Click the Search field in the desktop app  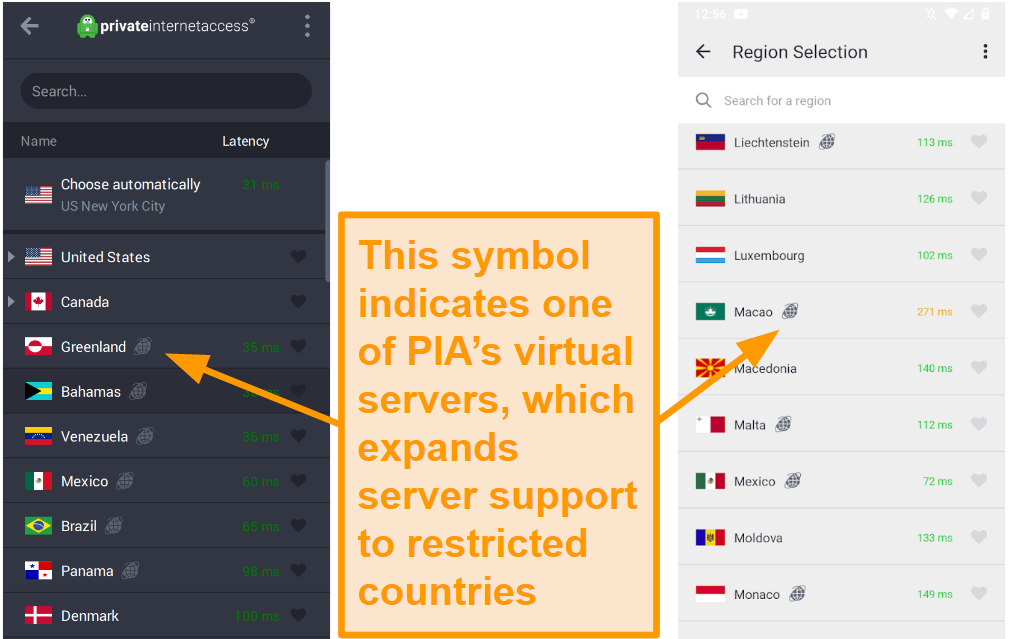pyautogui.click(x=165, y=91)
